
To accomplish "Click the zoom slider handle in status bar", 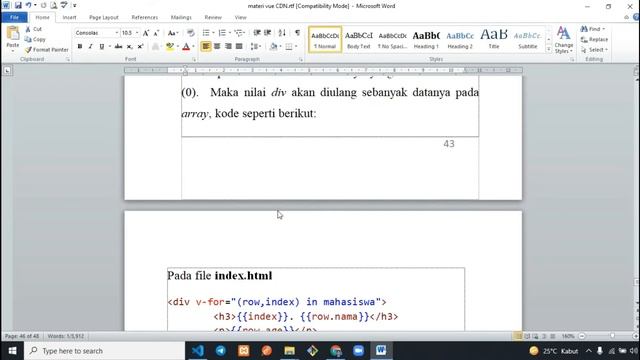I will (x=612, y=336).
